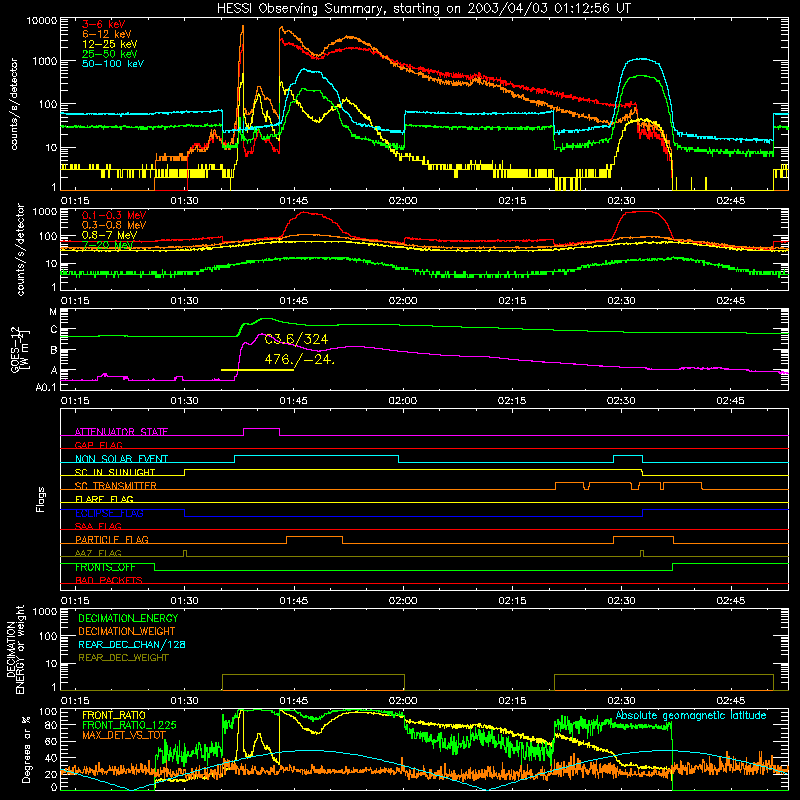Image resolution: width=800 pixels, height=800 pixels.
Task: Select the 01:30 tick under the decimation panel
Action: coord(184,701)
